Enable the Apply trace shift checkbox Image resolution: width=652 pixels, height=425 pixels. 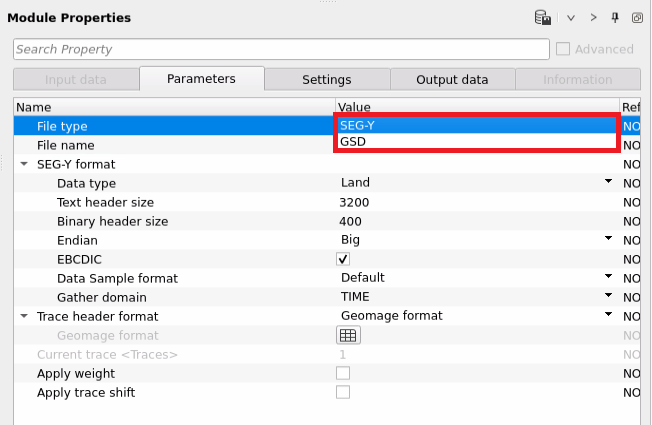click(x=343, y=392)
